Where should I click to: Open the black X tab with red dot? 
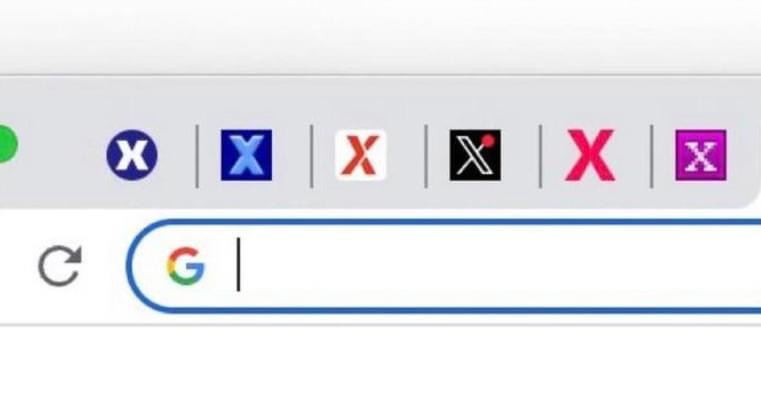pos(475,155)
